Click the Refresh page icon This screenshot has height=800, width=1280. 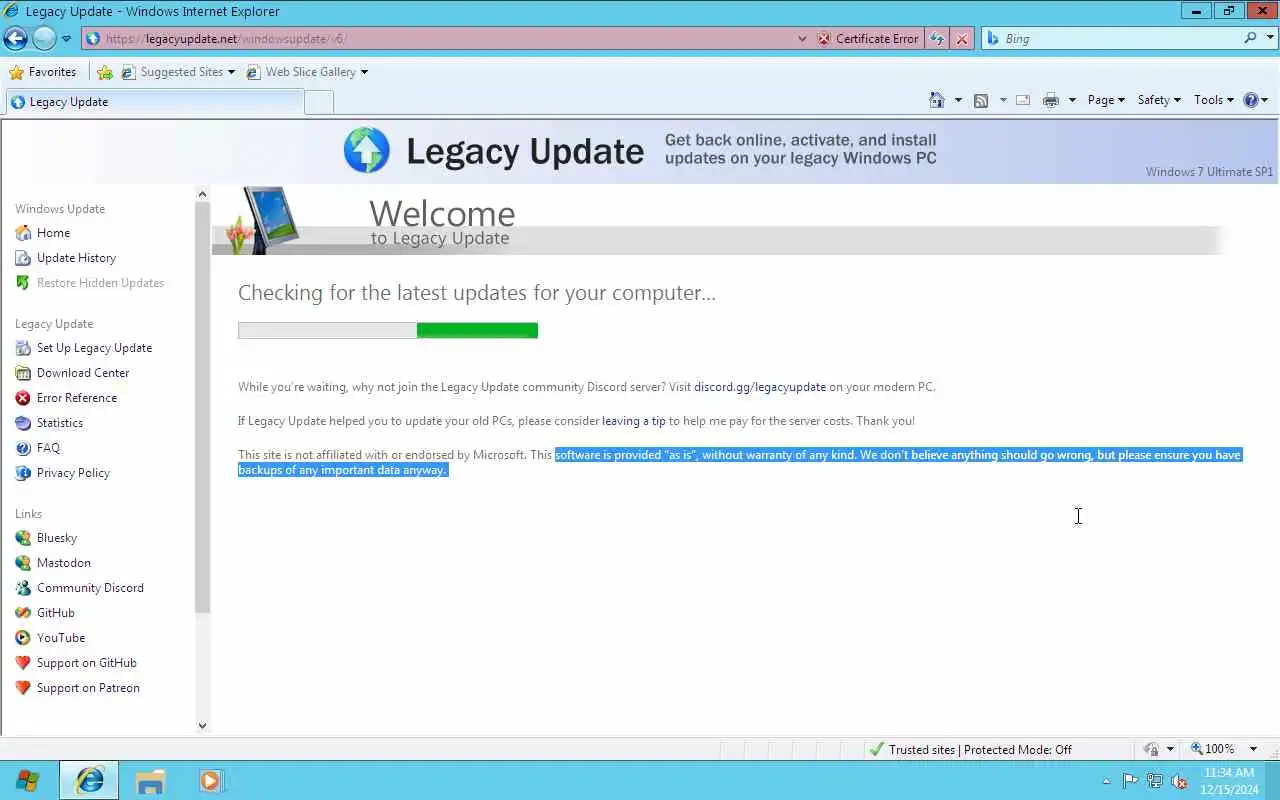click(937, 39)
